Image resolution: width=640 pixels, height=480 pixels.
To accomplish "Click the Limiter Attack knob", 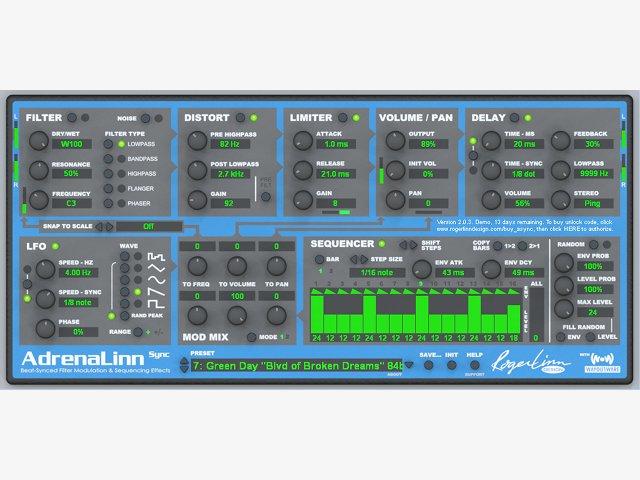I will tap(303, 141).
